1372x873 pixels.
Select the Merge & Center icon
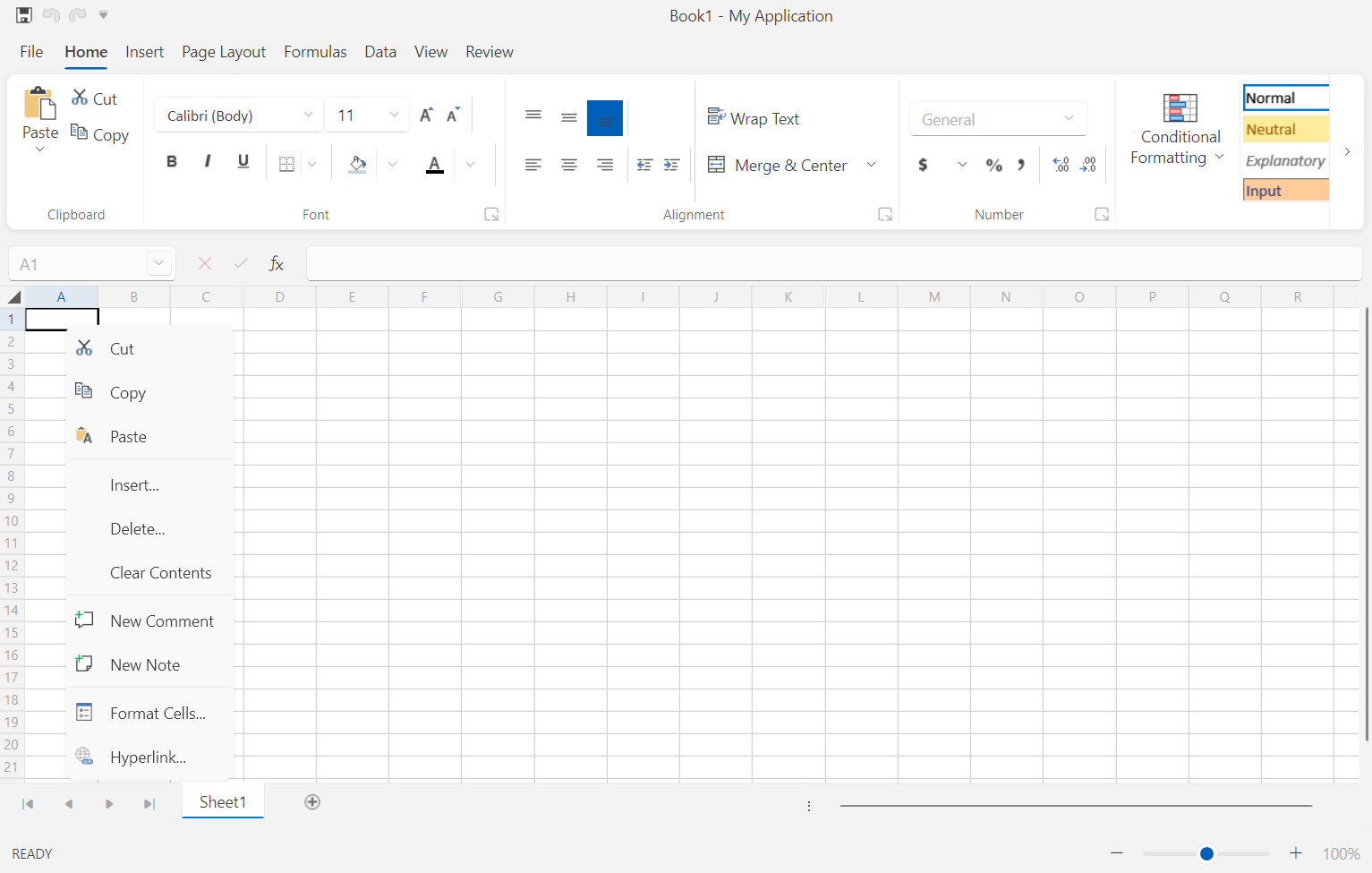coord(716,165)
